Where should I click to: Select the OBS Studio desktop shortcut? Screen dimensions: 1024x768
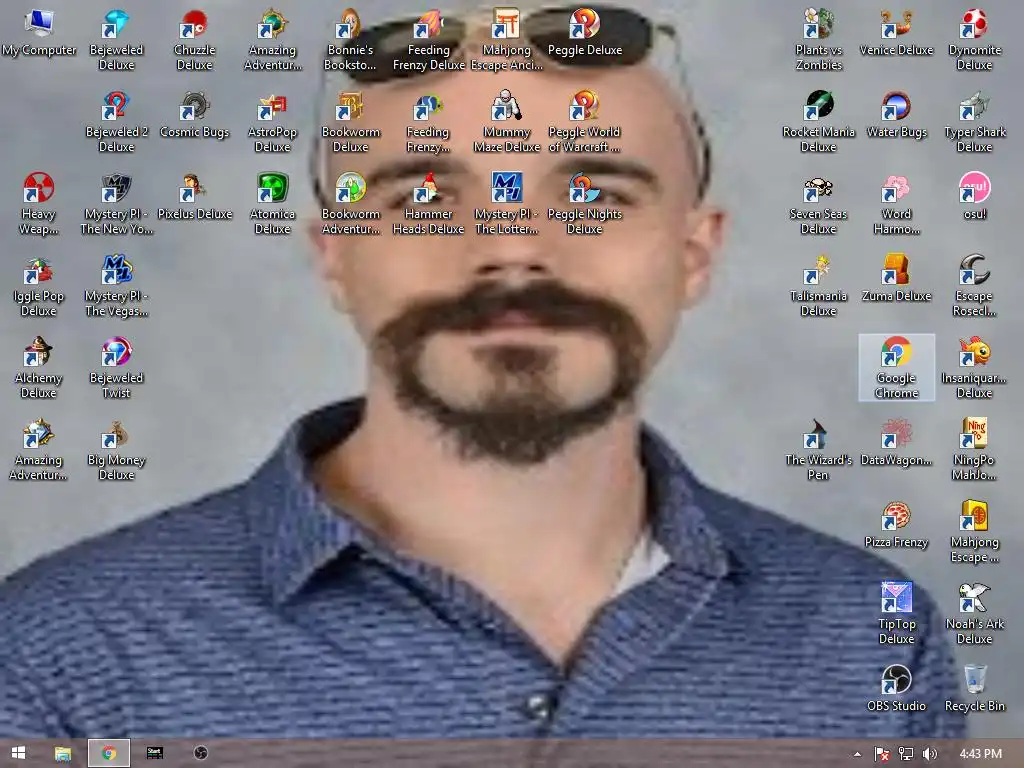[x=896, y=689]
